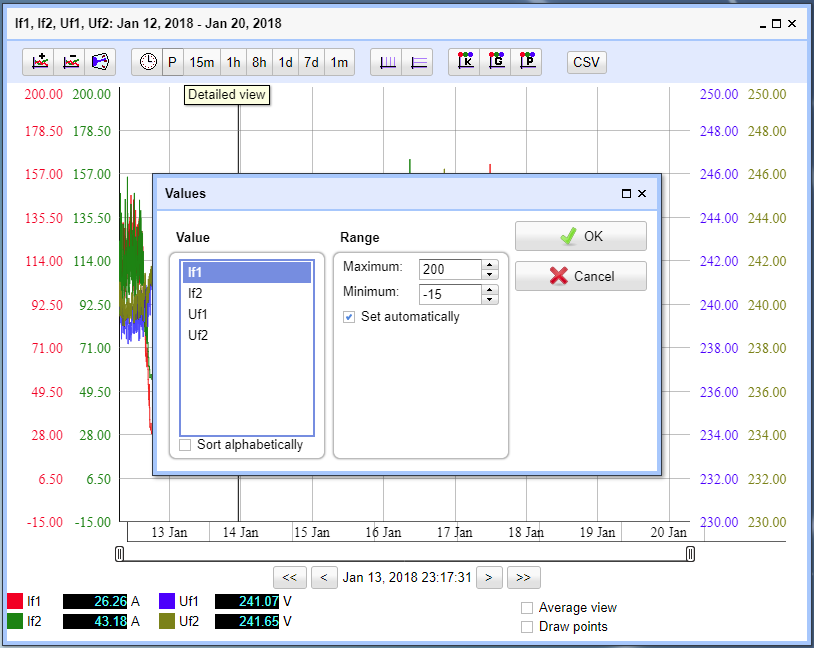Click the red If1 legend color swatch
Image resolution: width=814 pixels, height=648 pixels.
tap(15, 601)
